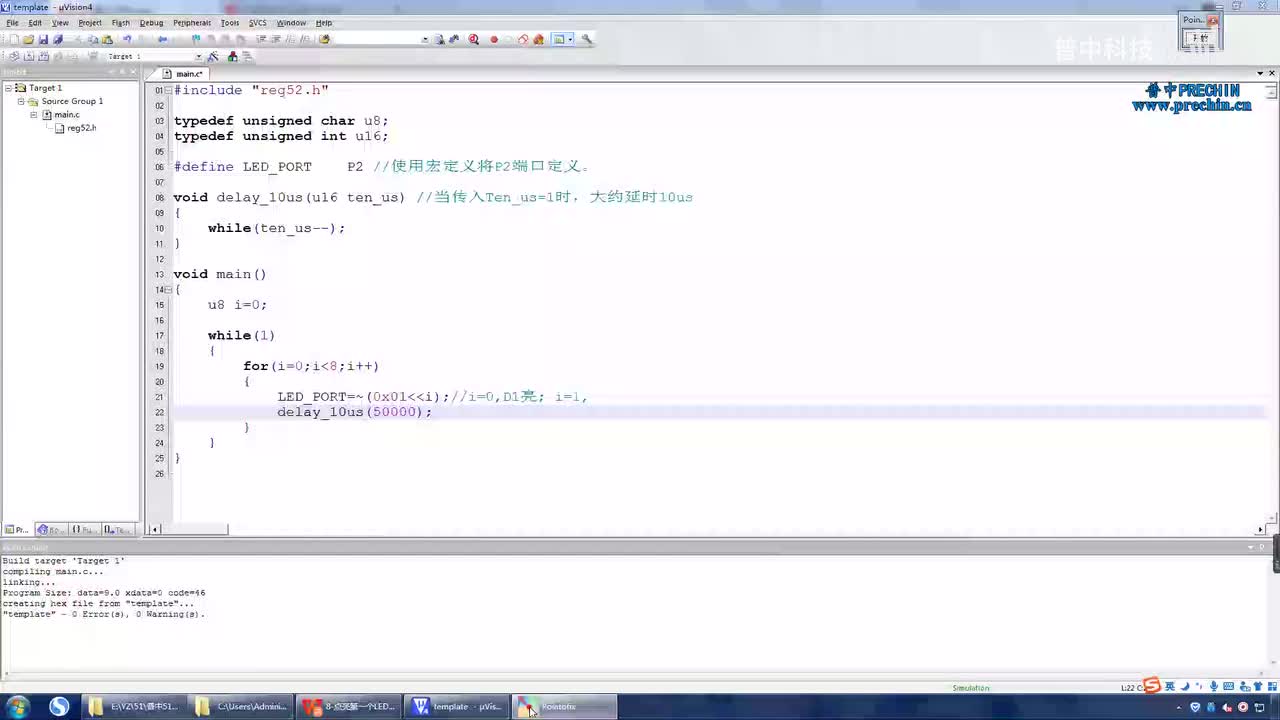The height and width of the screenshot is (720, 1280).
Task: Open the File menu
Action: 12,22
